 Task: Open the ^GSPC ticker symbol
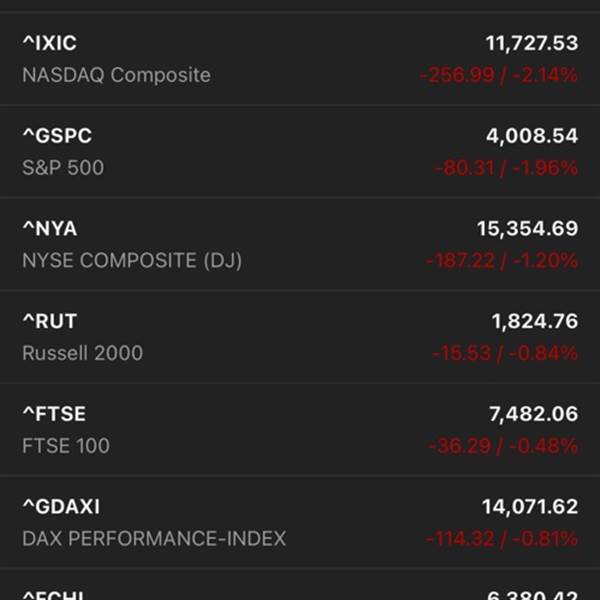pos(57,136)
